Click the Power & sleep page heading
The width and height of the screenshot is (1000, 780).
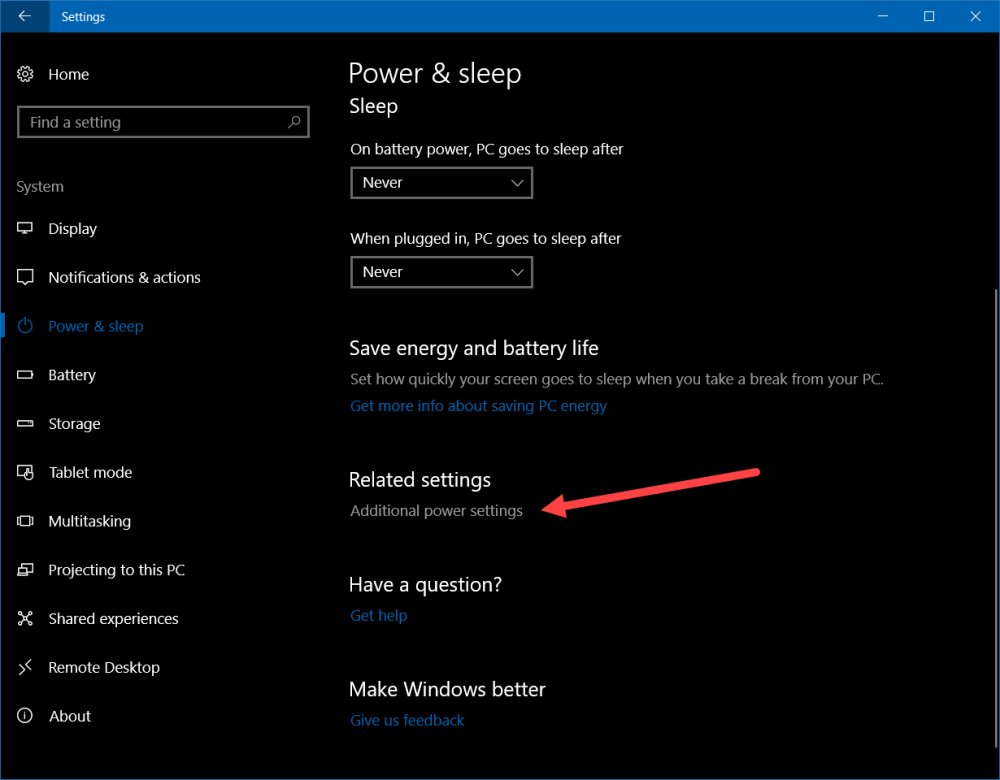pos(435,73)
